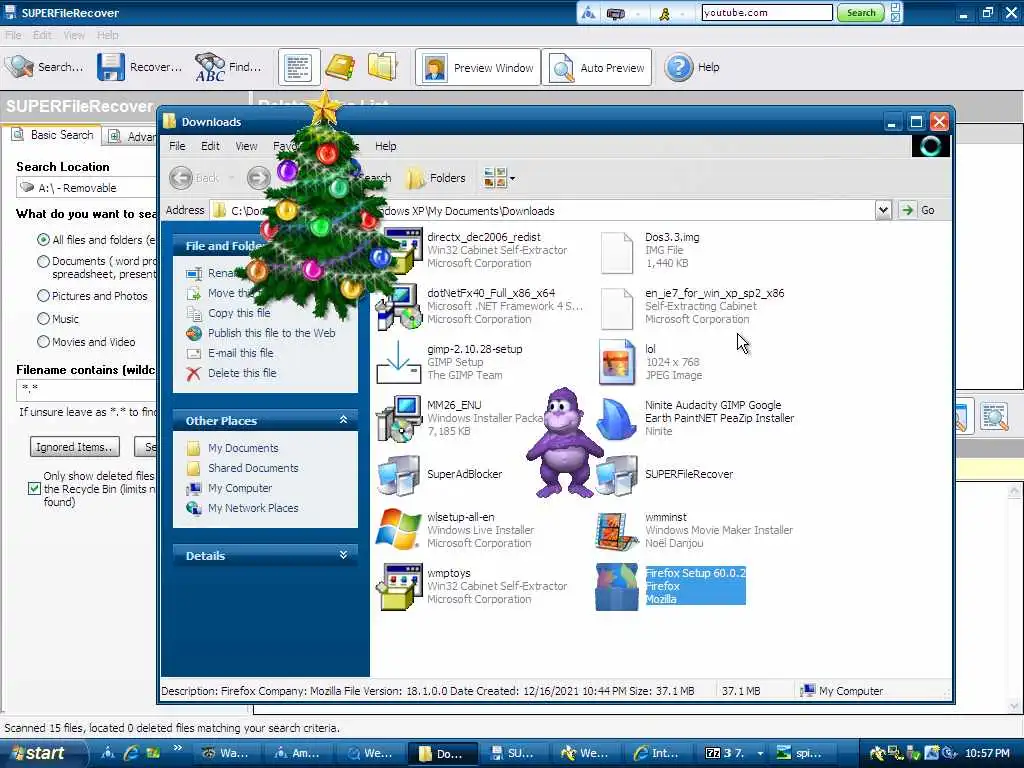Click the yellow book toolbar icon
The image size is (1024, 768).
340,67
